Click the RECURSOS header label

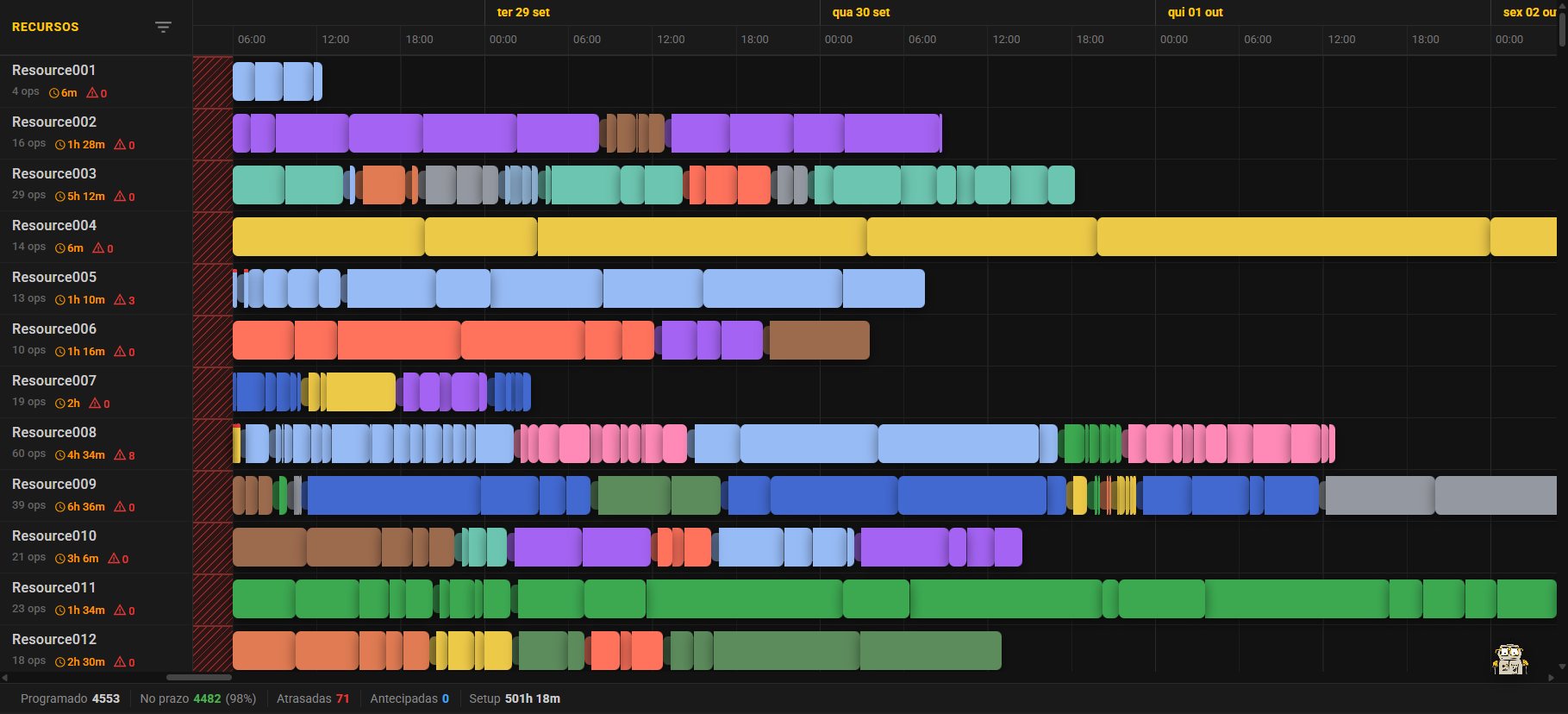coord(45,27)
